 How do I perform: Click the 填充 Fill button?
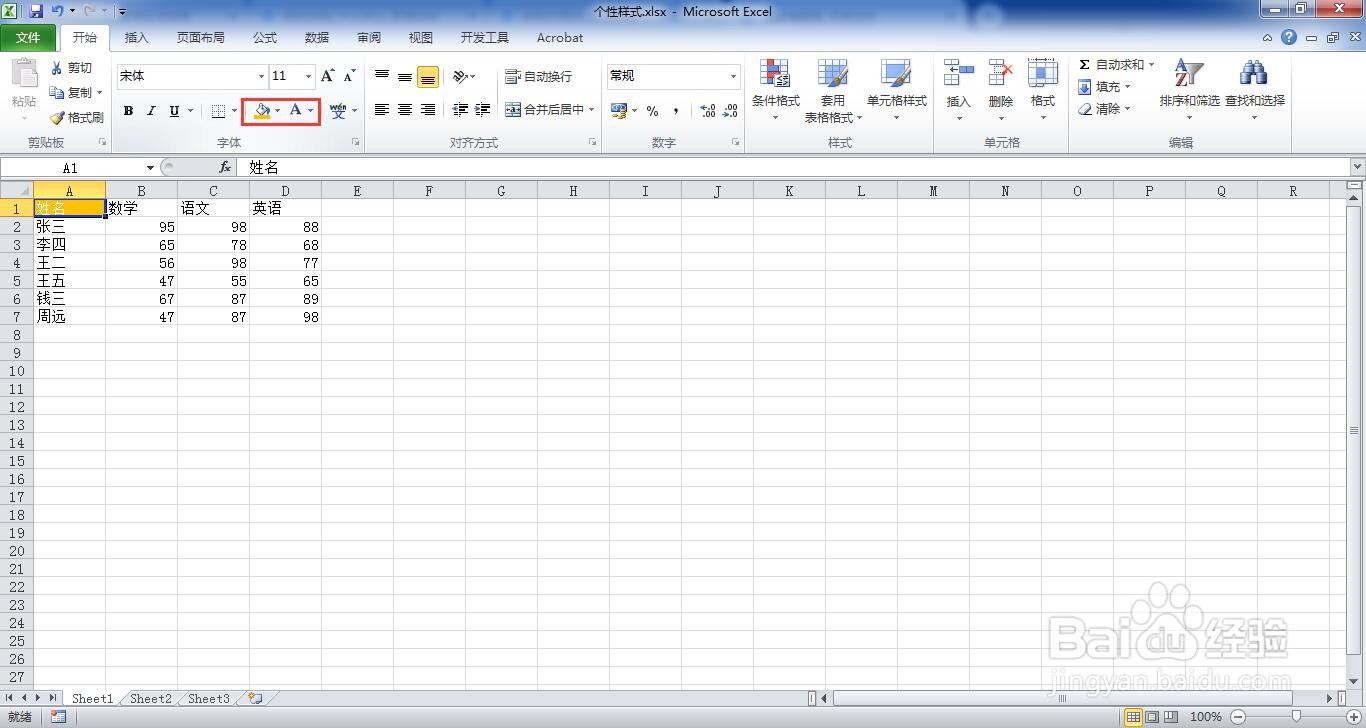pos(1104,87)
